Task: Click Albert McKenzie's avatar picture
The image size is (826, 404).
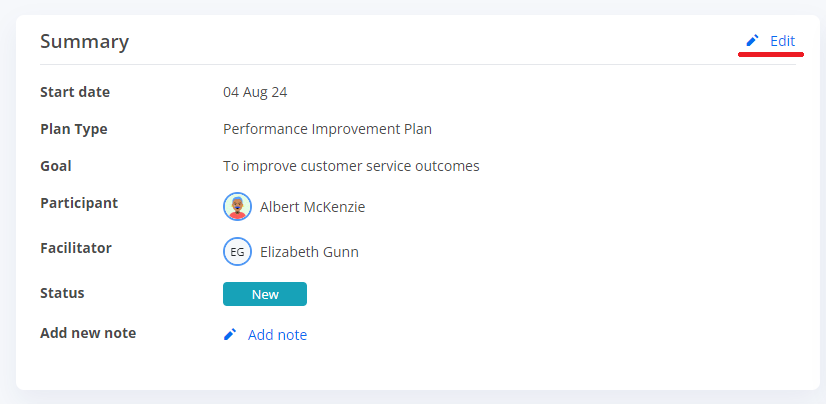Action: 237,206
